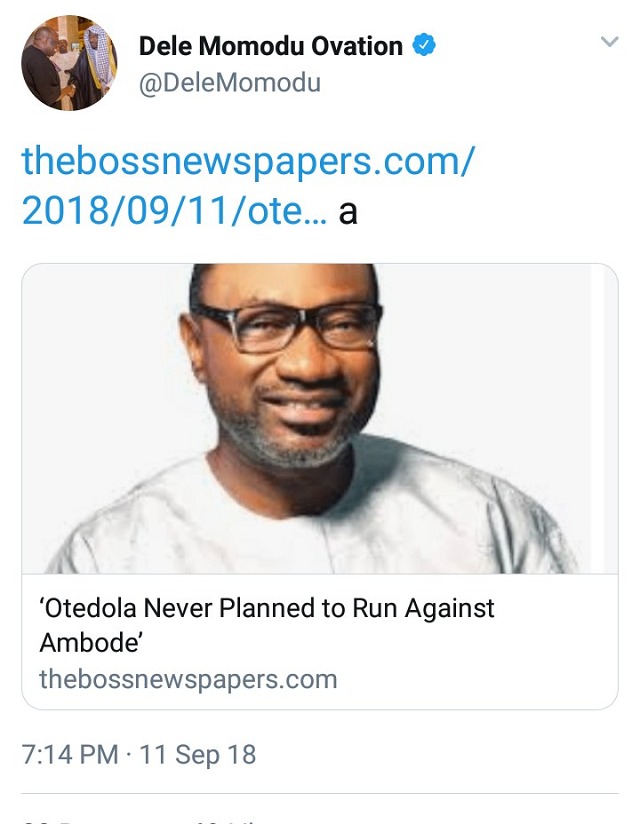Click the thebossnewspapers.com domain under the headline

click(188, 680)
